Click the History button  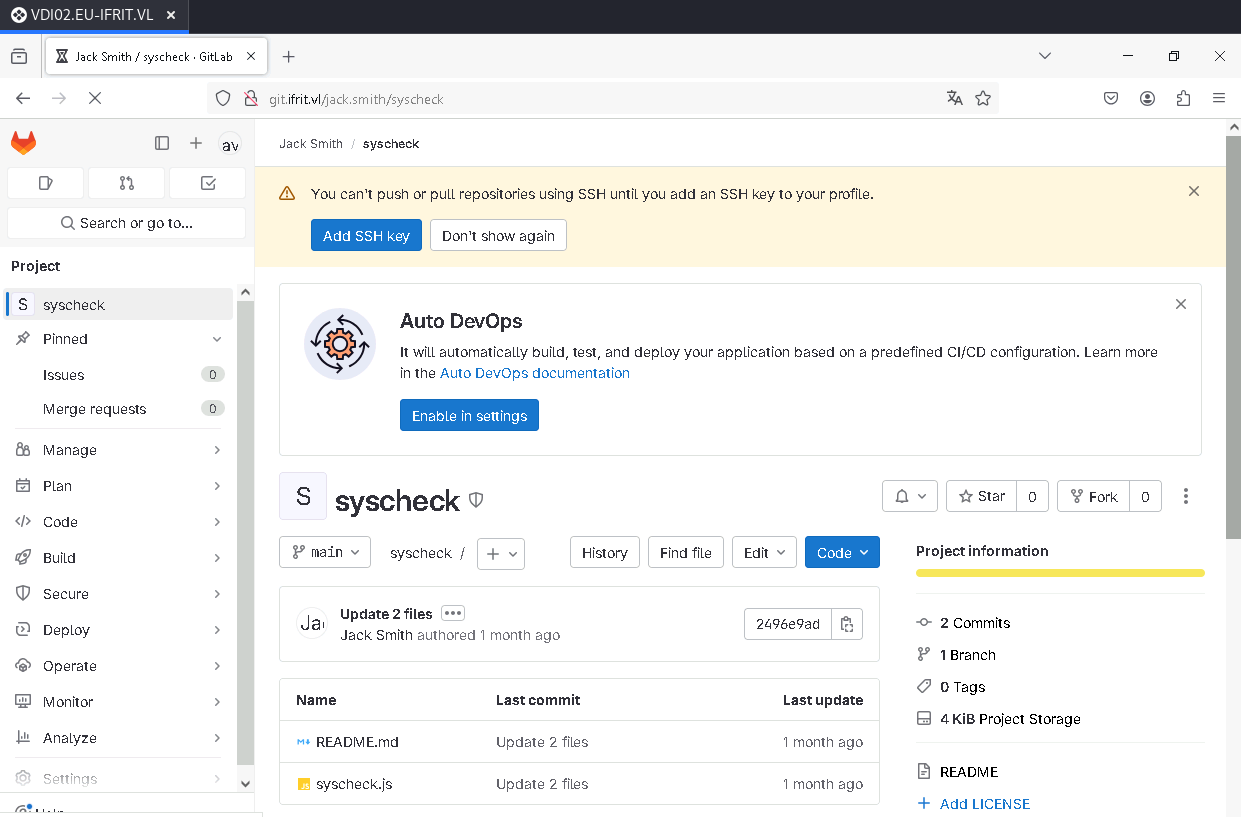point(604,553)
